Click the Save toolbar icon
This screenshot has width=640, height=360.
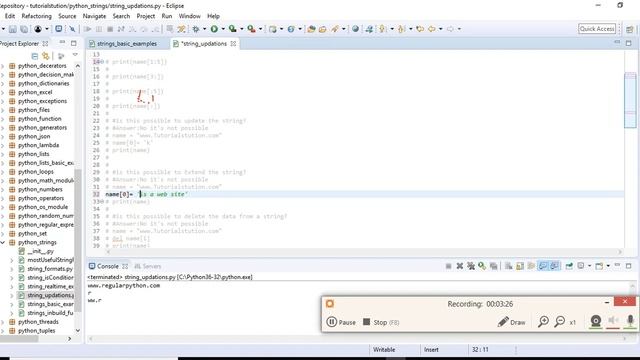(x=13, y=29)
